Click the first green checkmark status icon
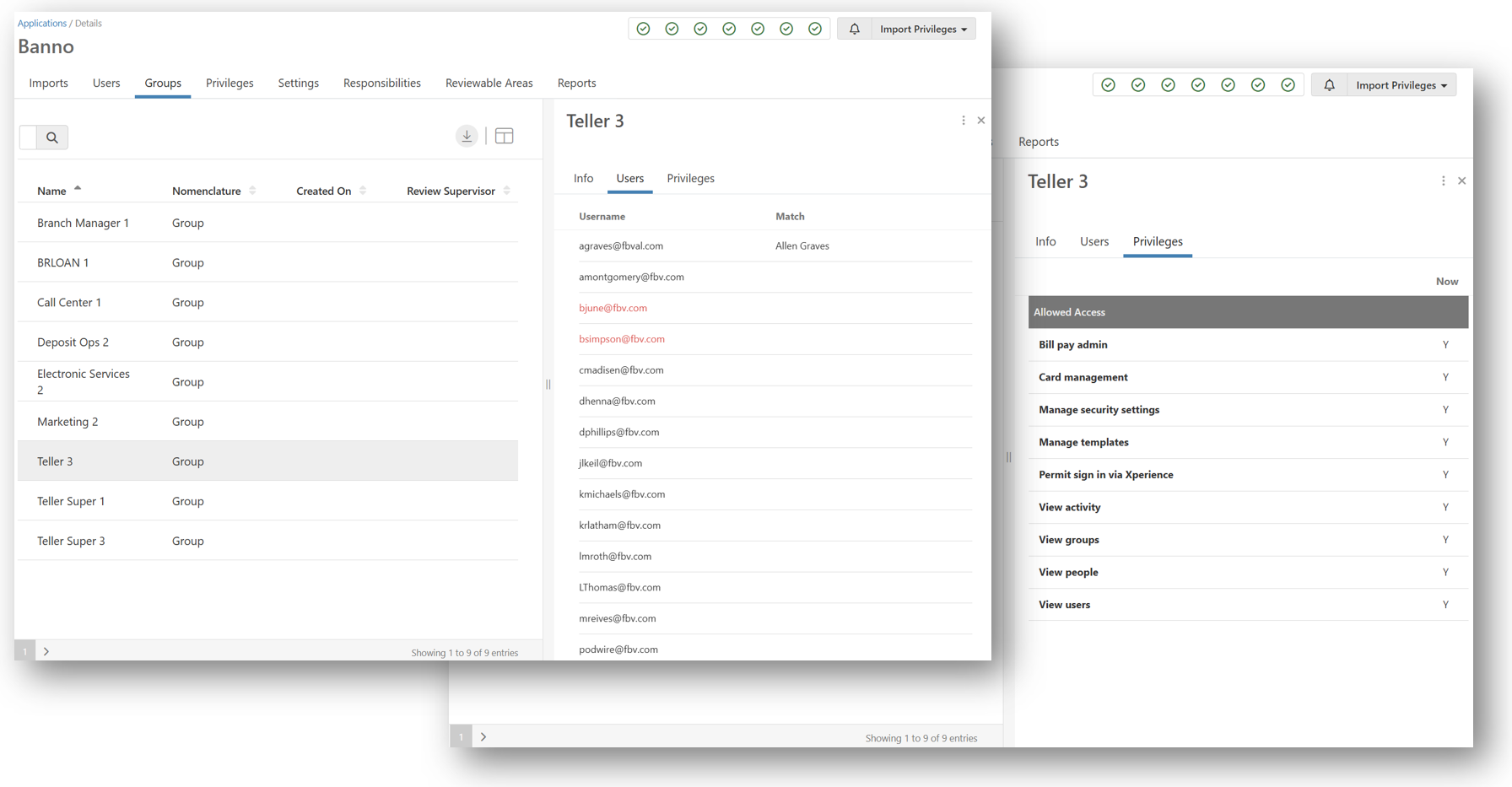Viewport: 1512px width, 787px height. tap(644, 29)
